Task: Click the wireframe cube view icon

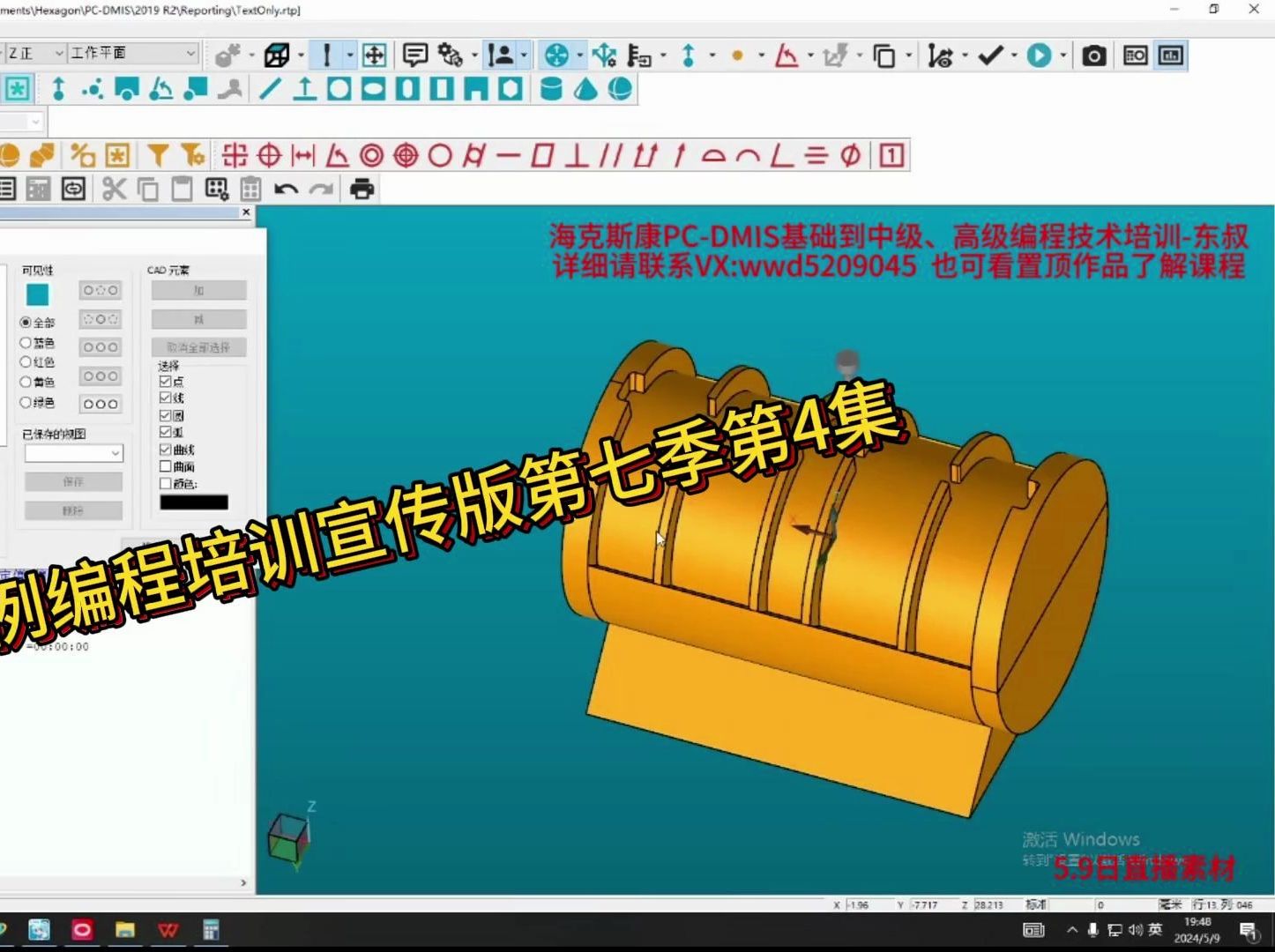Action: 277,56
